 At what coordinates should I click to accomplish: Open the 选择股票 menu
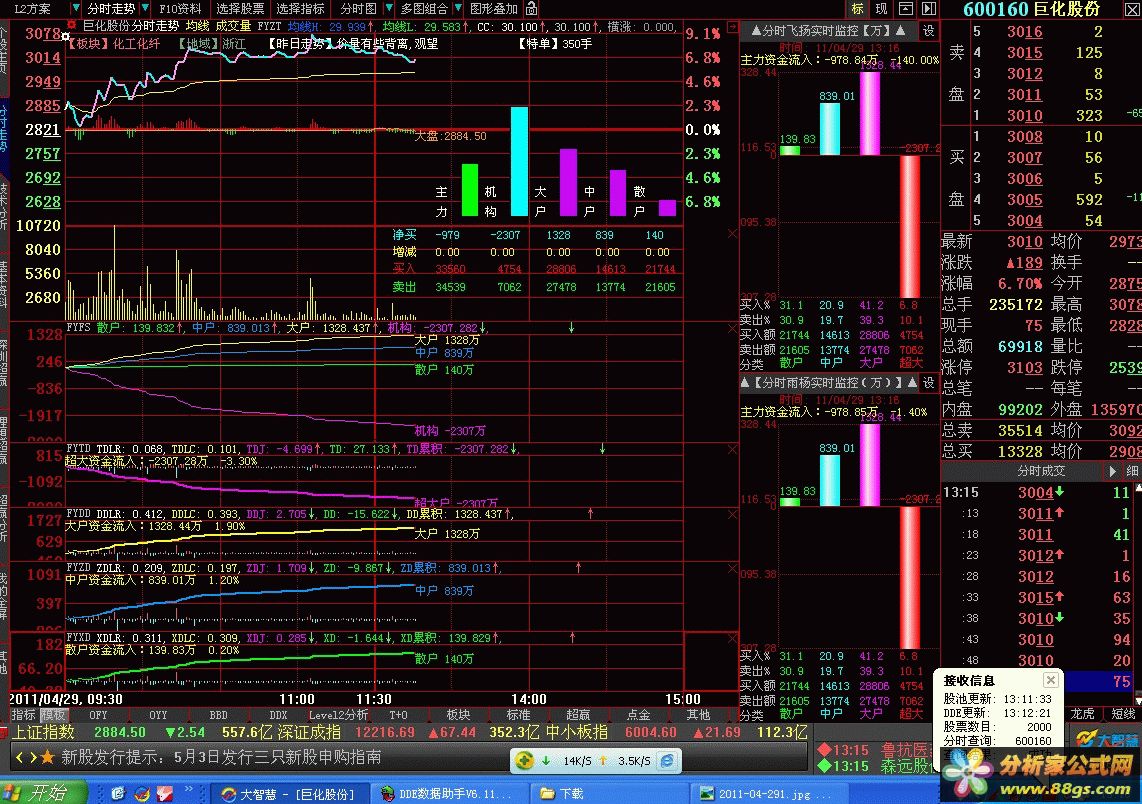240,9
